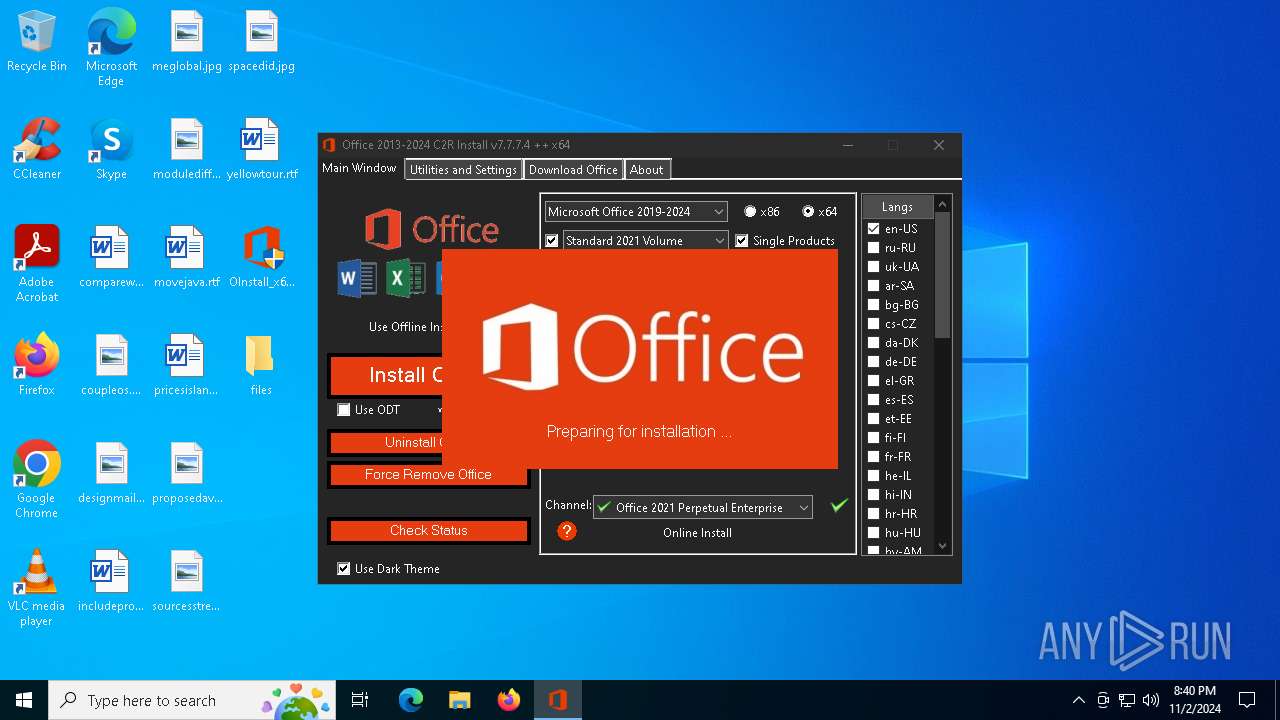This screenshot has width=1280, height=720.
Task: Click the Langs list scrollbar thumb
Action: click(x=942, y=274)
